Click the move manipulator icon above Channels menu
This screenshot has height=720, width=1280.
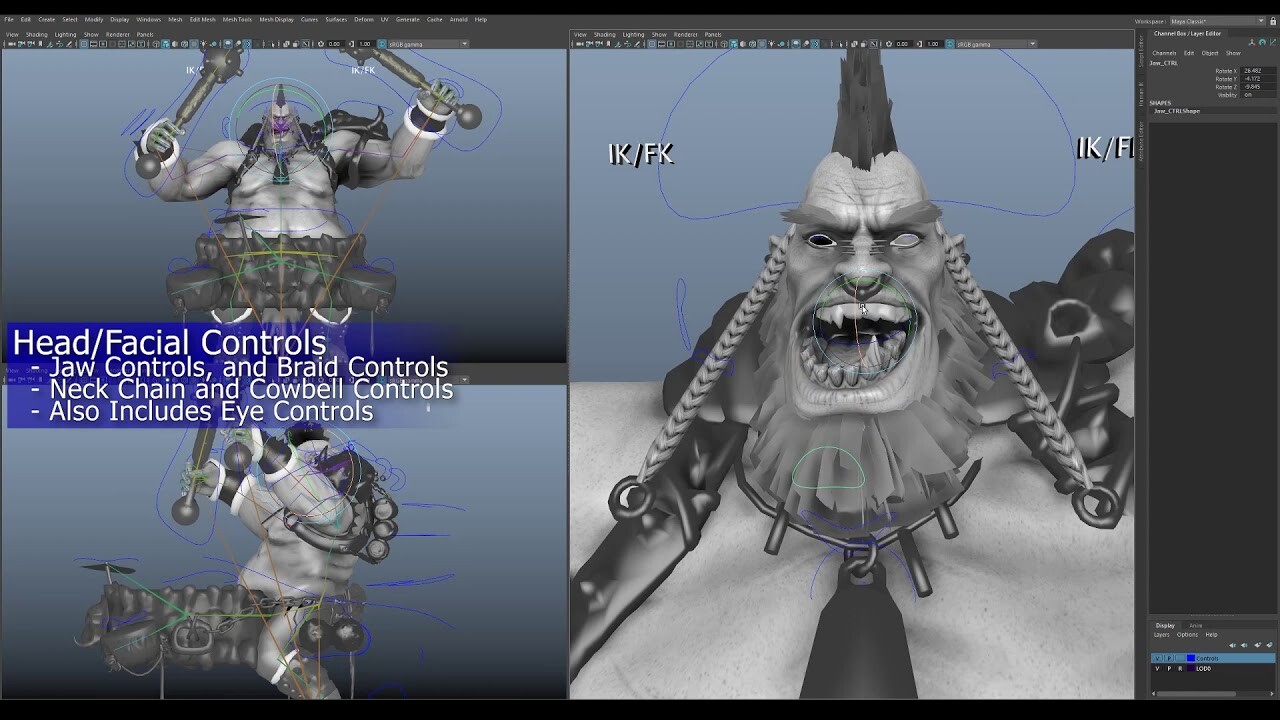[1252, 42]
